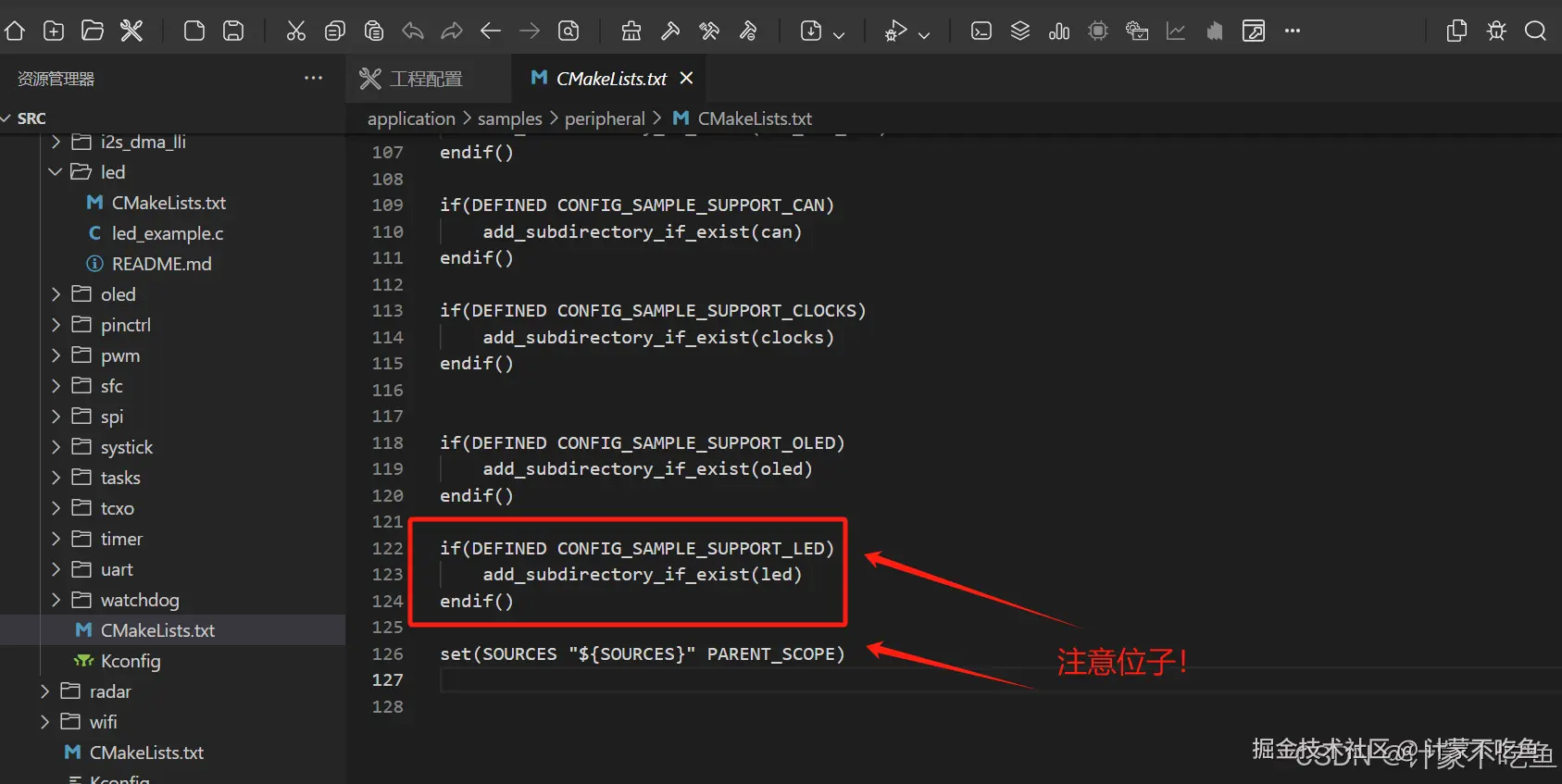Screen dimensions: 1562x784
Task: Click breadcrumb item samples
Action: click(510, 118)
